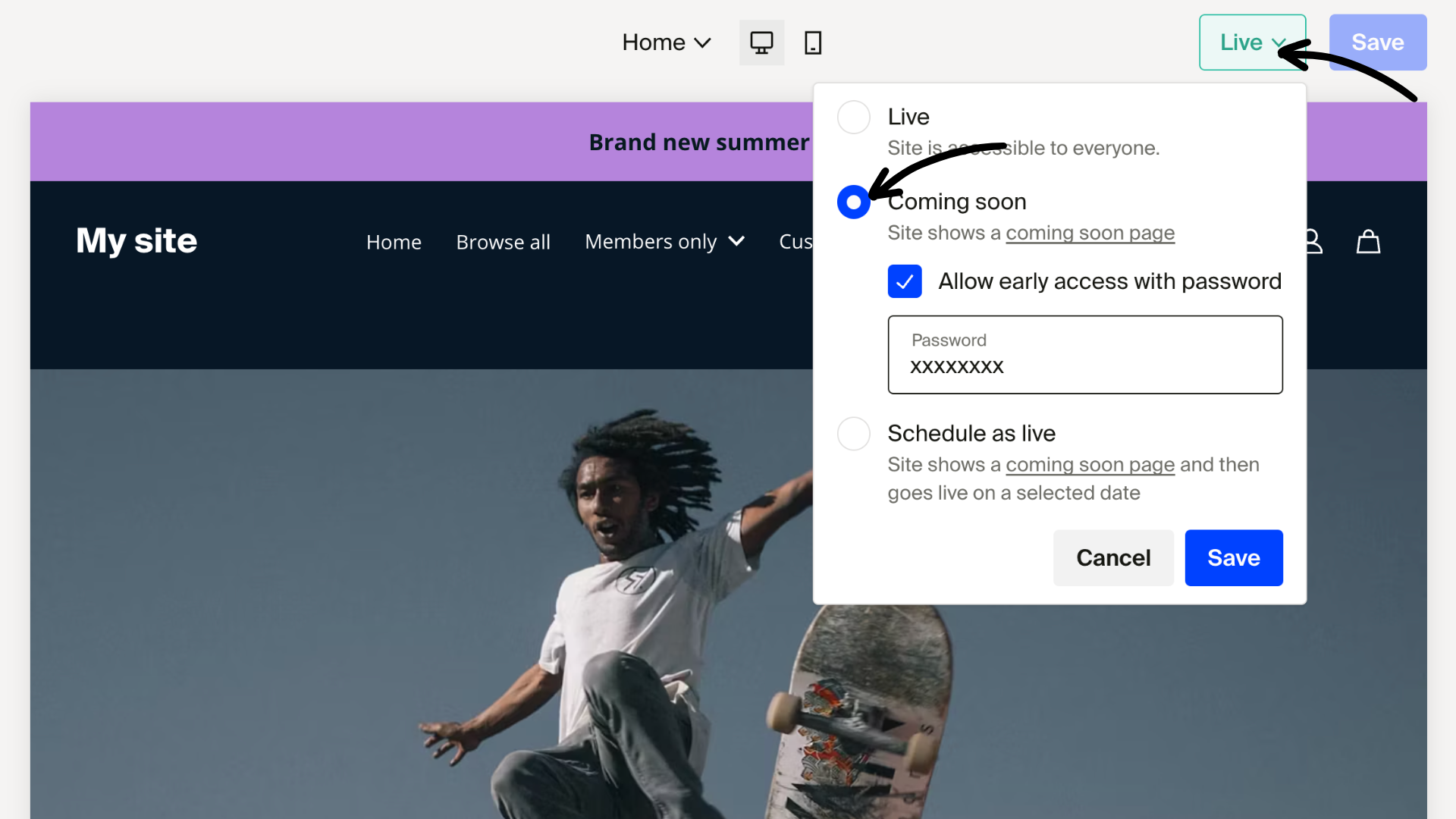Open the Home page selector dropdown
1456x819 pixels.
(665, 42)
